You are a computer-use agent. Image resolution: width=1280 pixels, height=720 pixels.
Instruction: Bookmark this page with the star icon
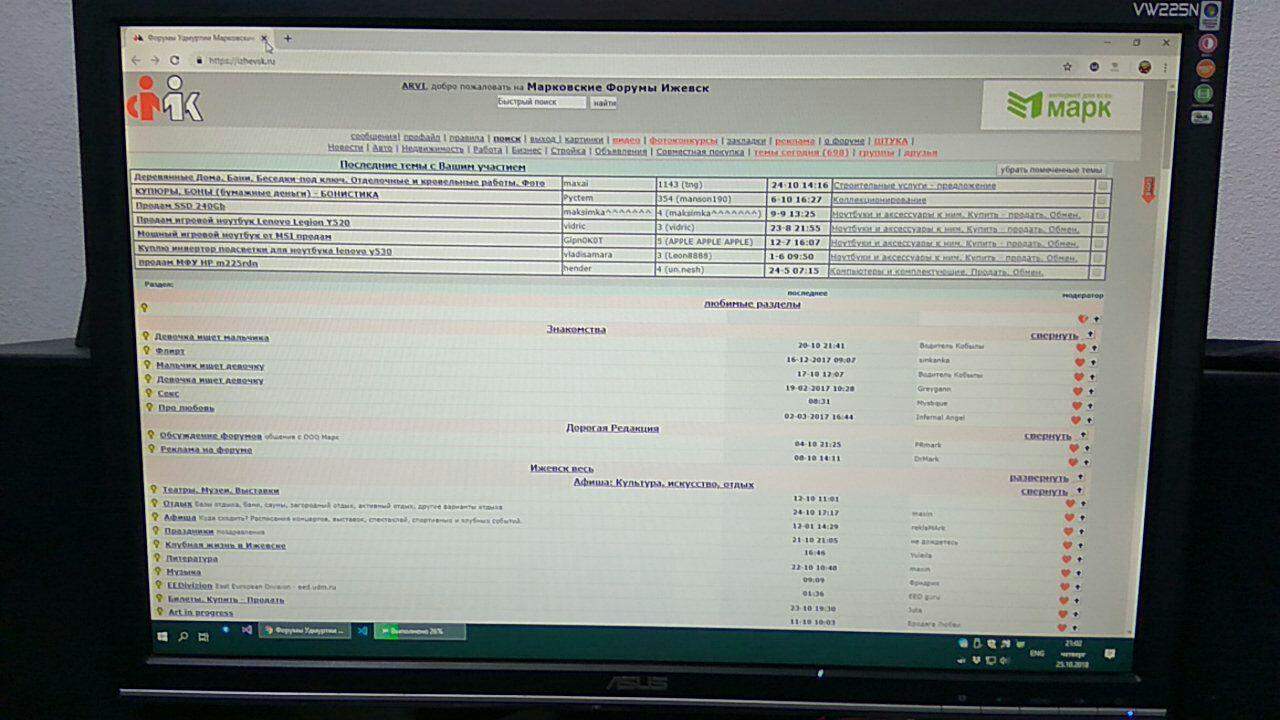point(1067,67)
